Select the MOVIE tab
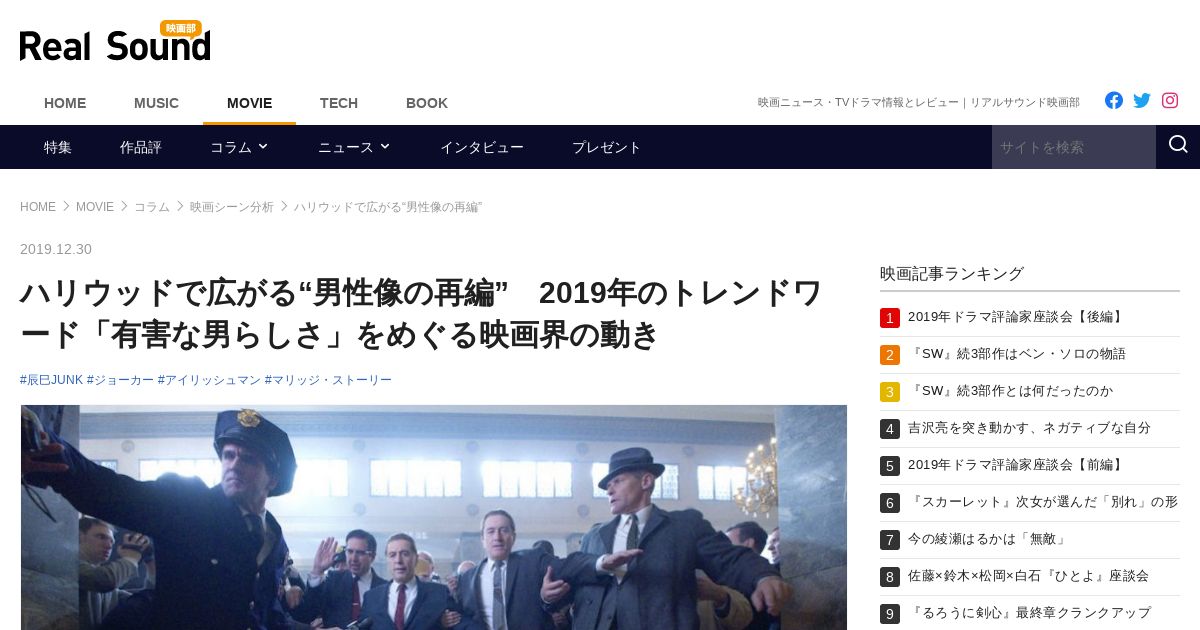The width and height of the screenshot is (1200, 630). [x=249, y=103]
